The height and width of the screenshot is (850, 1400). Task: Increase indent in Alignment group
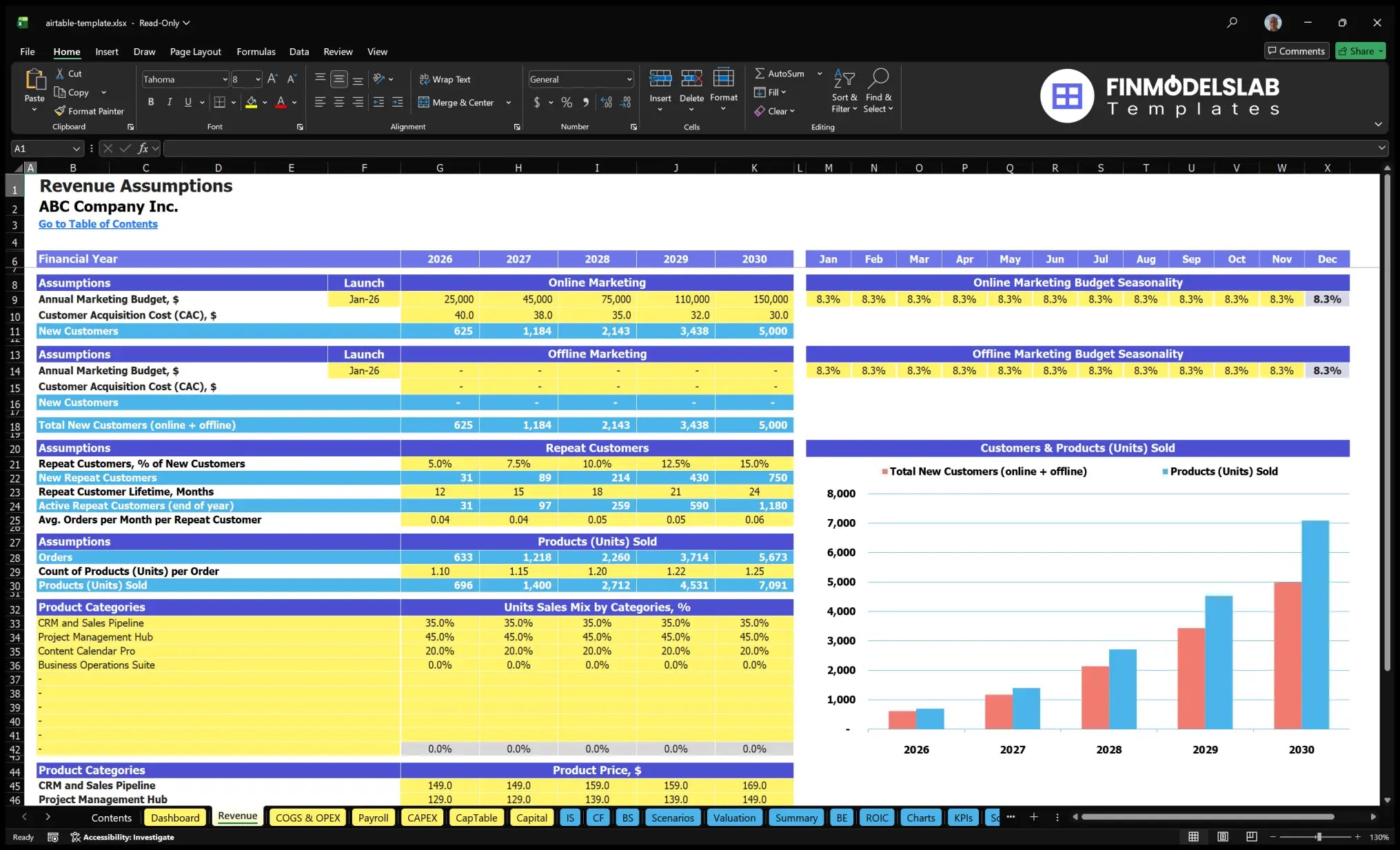point(398,102)
